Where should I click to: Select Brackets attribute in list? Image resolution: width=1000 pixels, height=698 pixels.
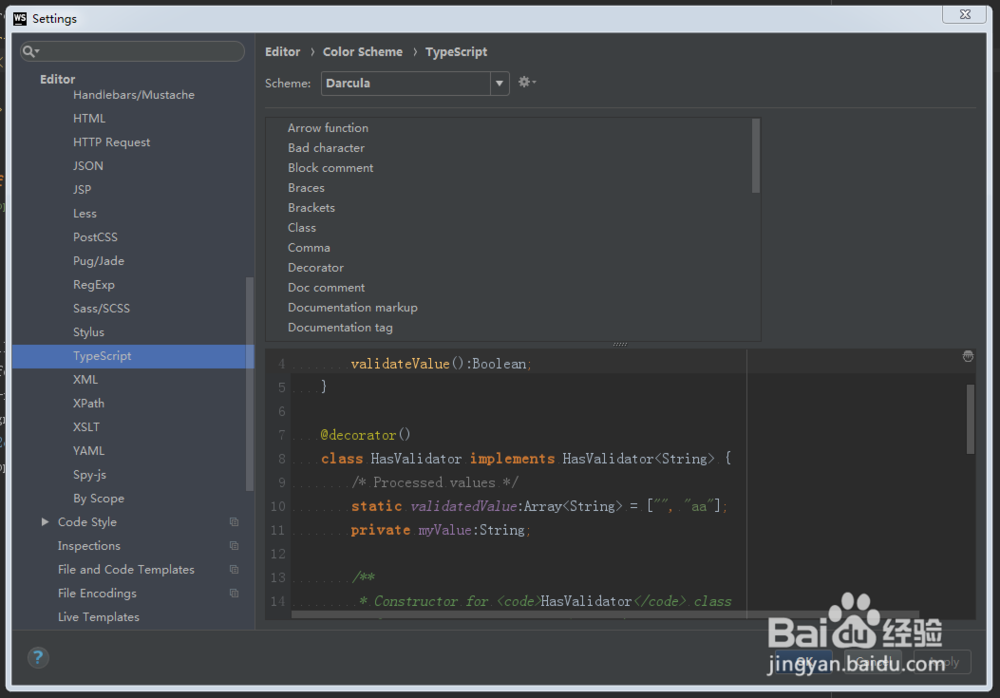311,207
